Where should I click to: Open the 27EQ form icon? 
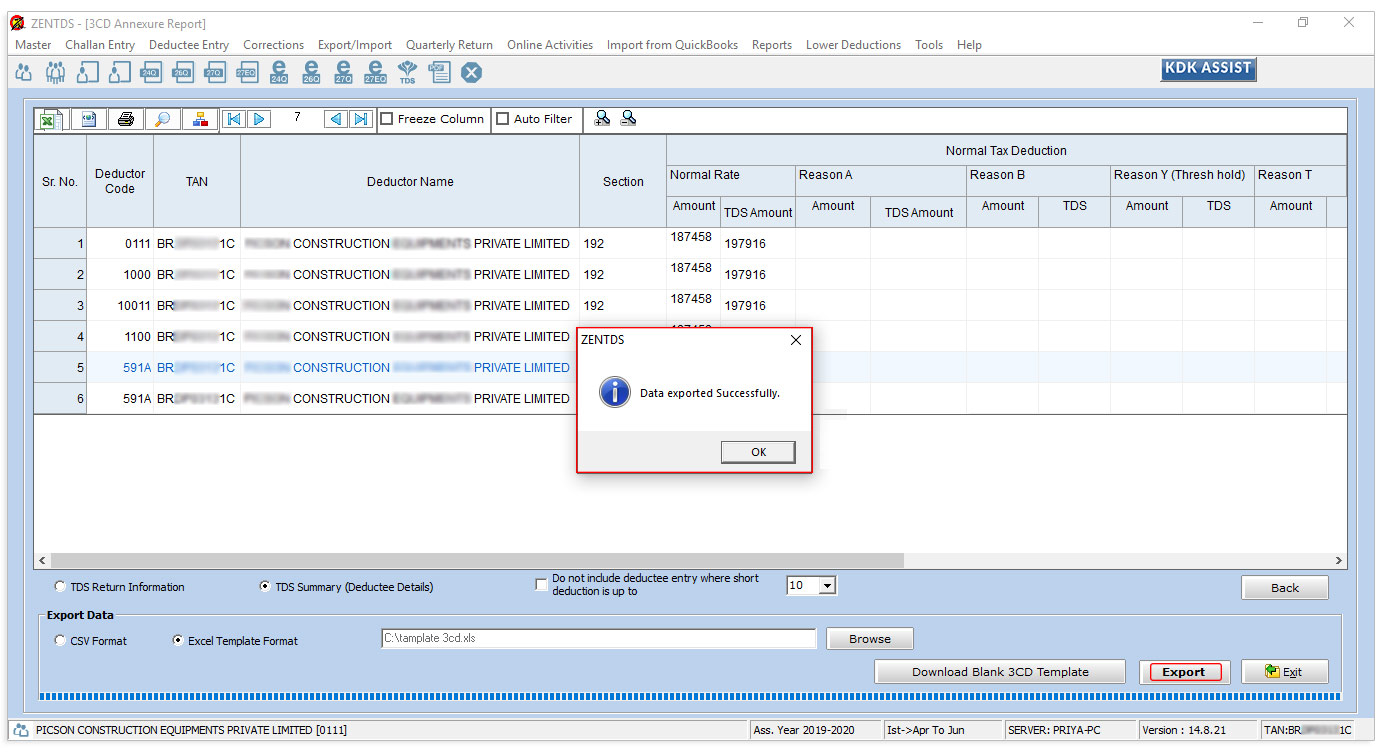pyautogui.click(x=247, y=72)
